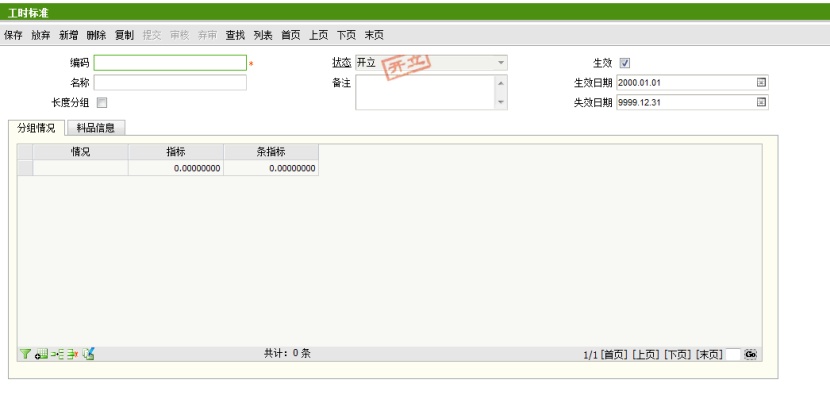This screenshot has height=396, width=830.
Task: Click the 指标 cell showing 0.00000000
Action: click(x=176, y=168)
